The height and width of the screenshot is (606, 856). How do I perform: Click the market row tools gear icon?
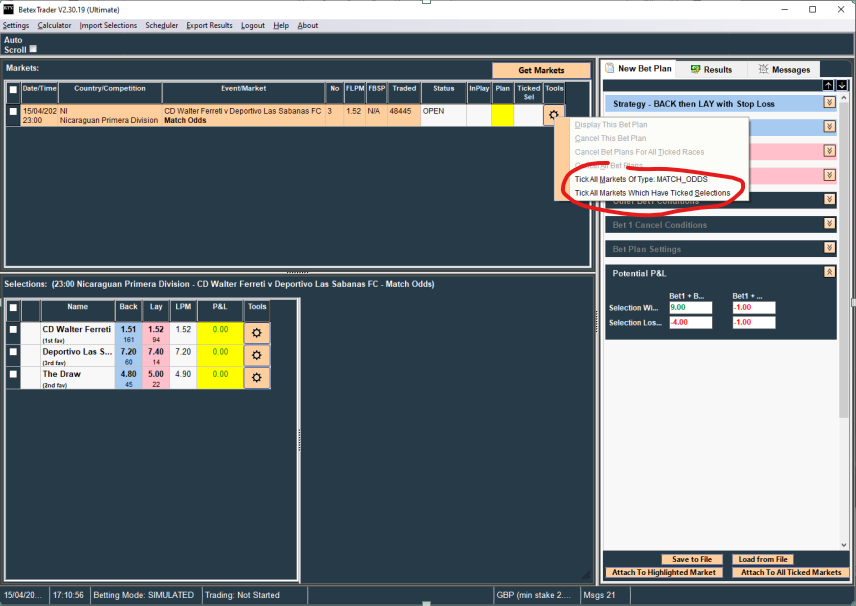(552, 115)
